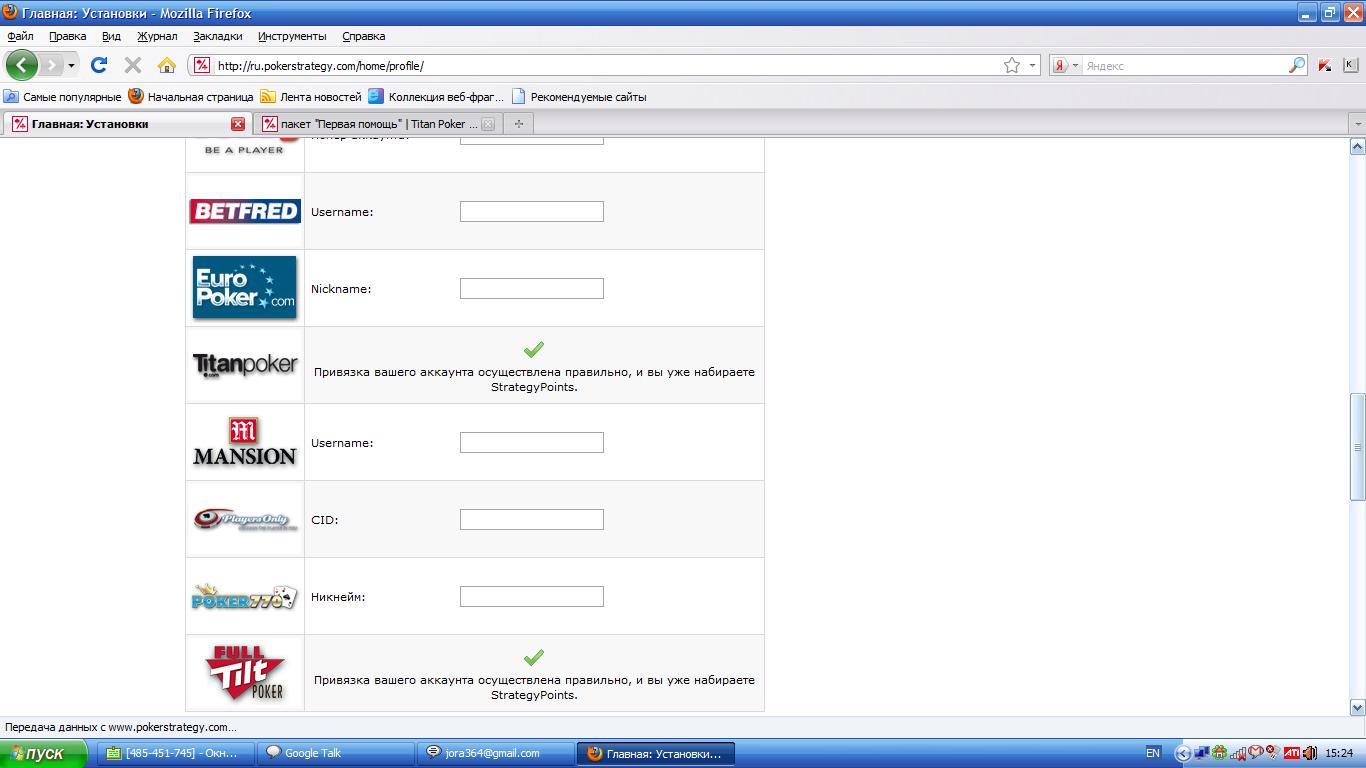This screenshot has height=768, width=1366.
Task: Switch to jora364@gmail.com taskbar window
Action: 495,753
